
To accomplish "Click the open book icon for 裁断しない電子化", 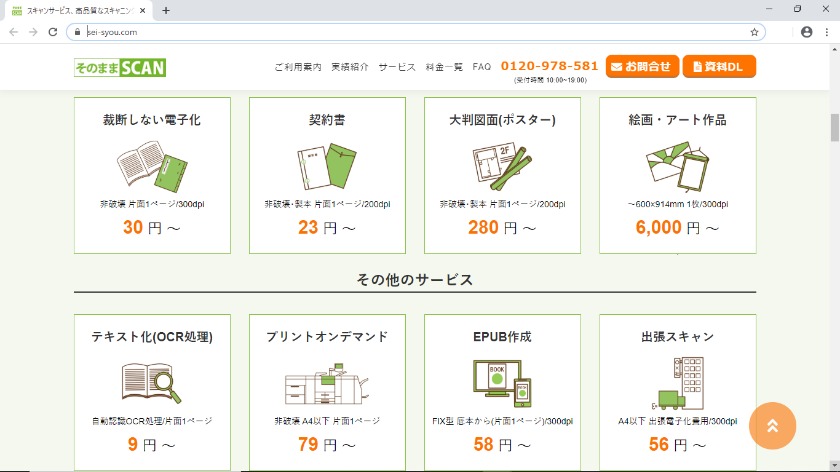I will click(x=152, y=167).
